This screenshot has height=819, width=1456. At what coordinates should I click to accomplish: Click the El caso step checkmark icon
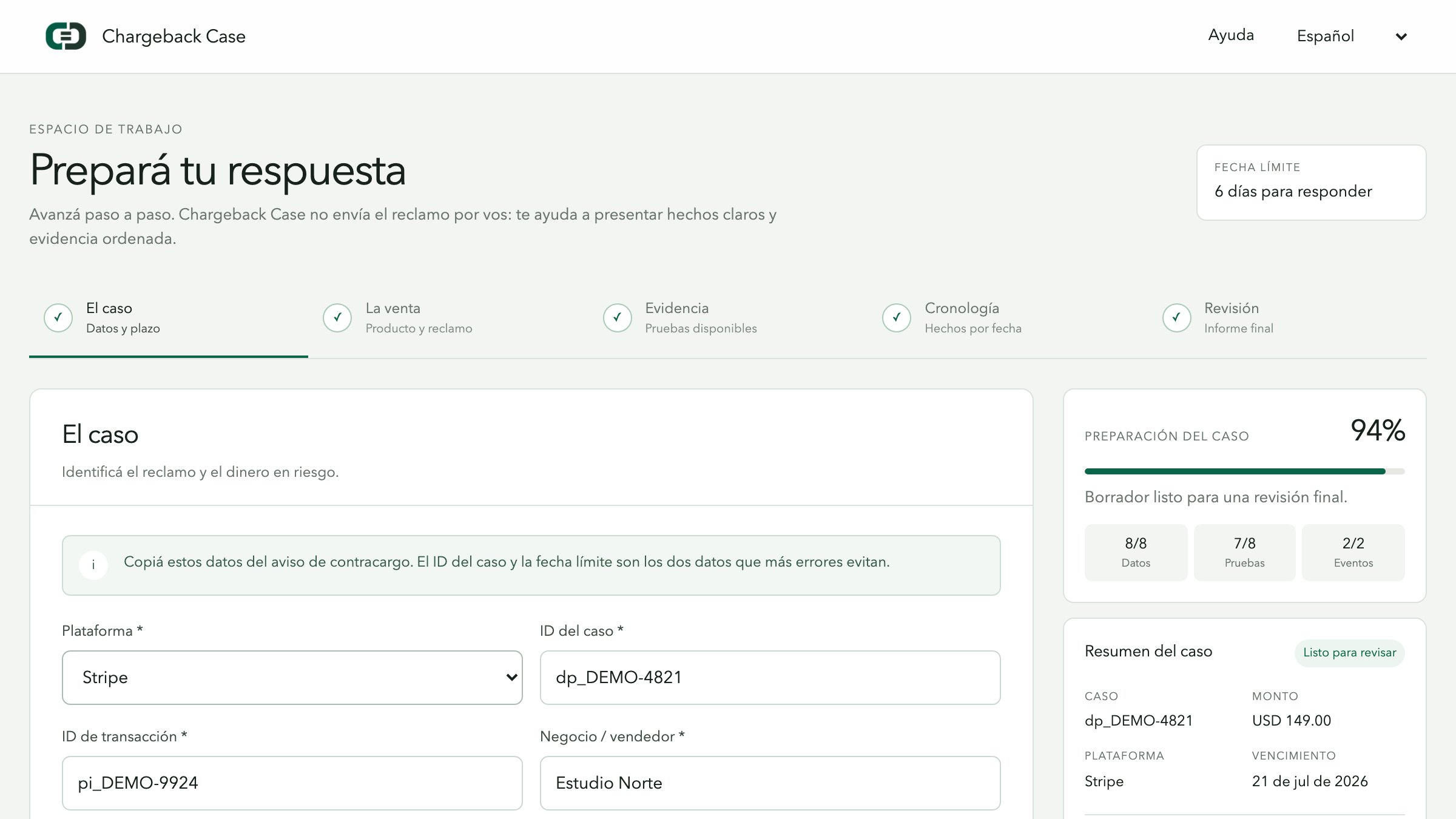tap(58, 317)
